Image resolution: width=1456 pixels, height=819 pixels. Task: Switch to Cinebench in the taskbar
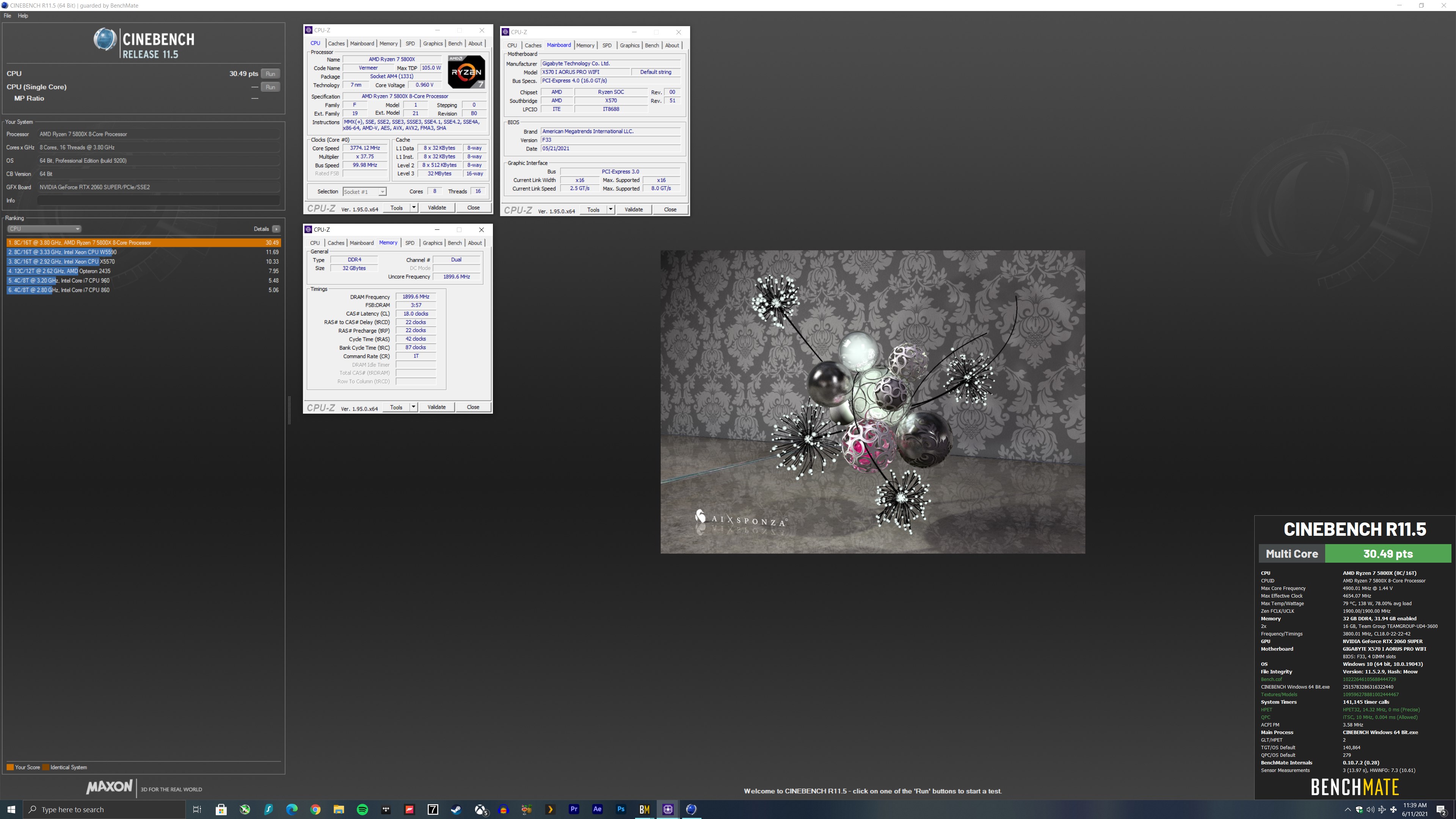691,810
